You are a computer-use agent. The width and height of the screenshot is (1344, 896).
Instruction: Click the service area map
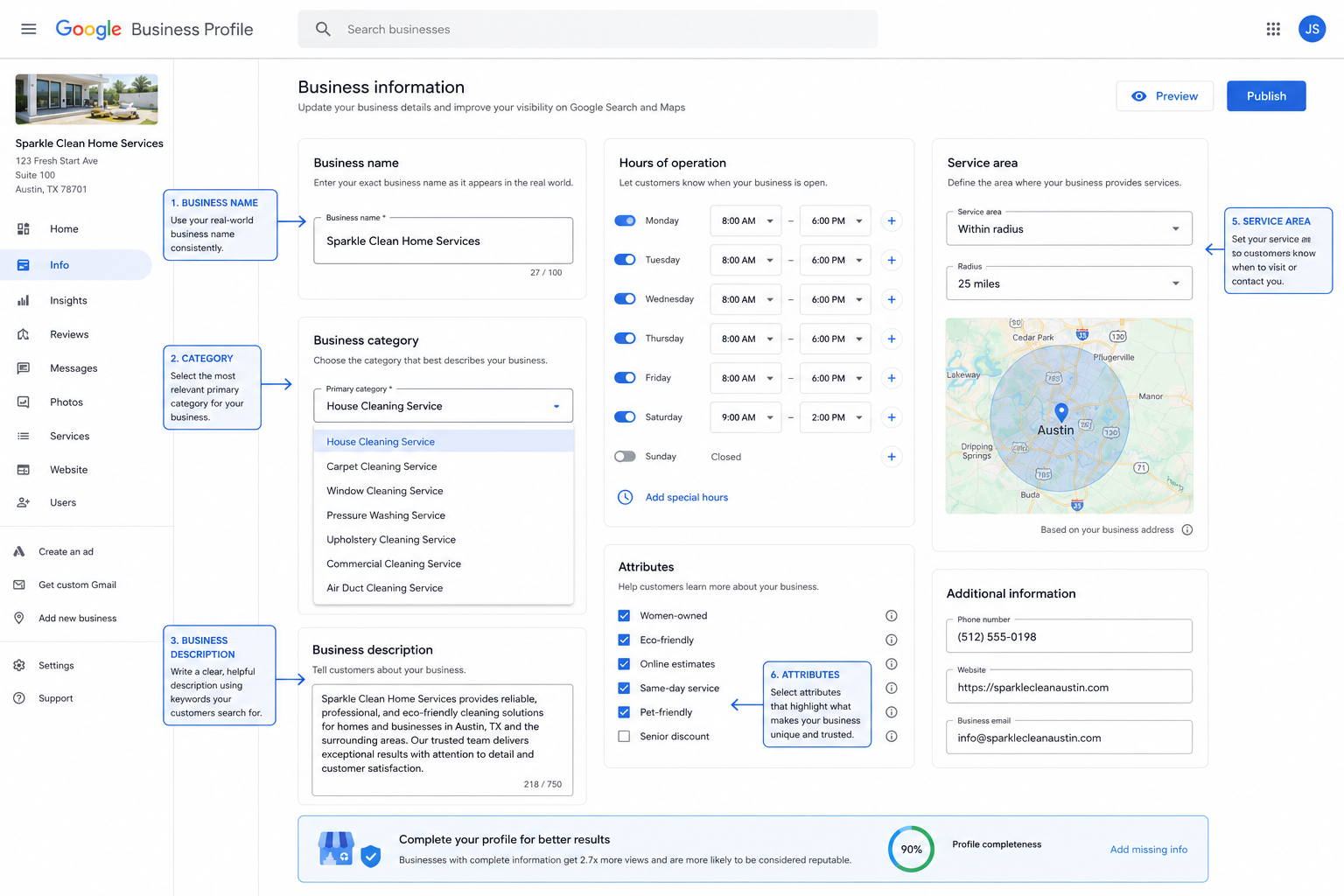pyautogui.click(x=1069, y=416)
